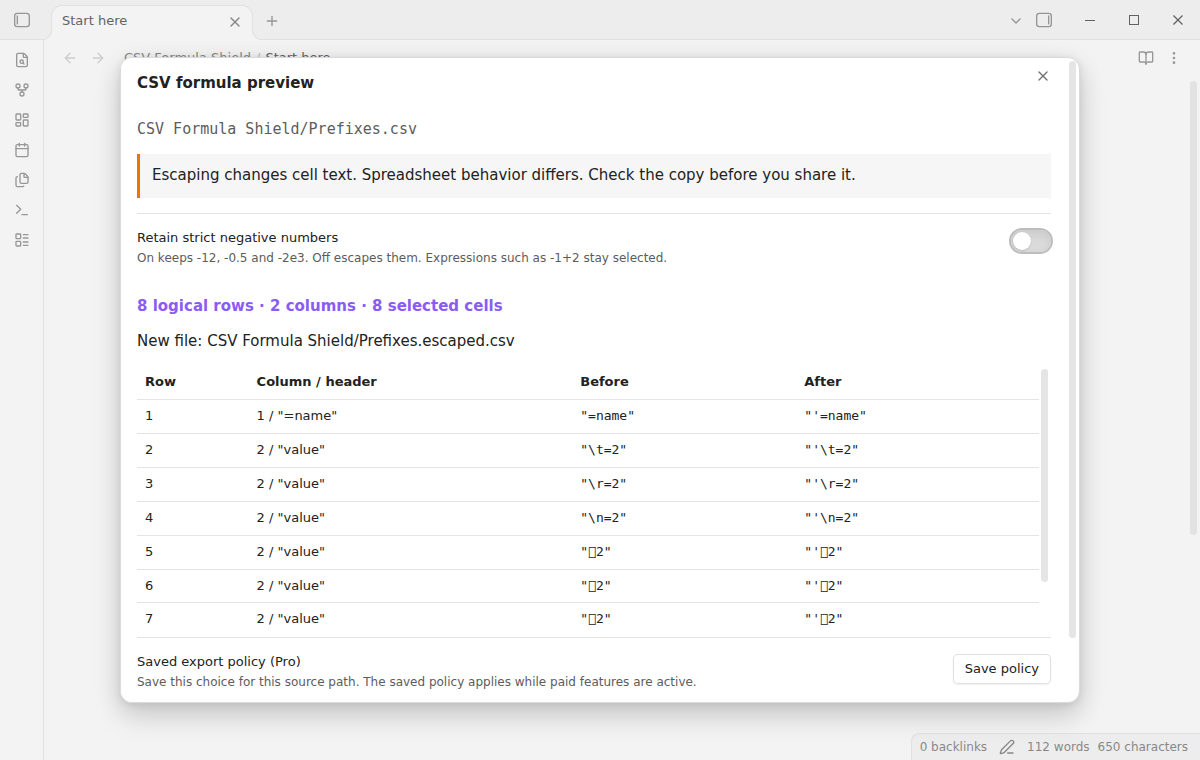Click the Before cell "\r=2"
The width and height of the screenshot is (1200, 760).
[604, 484]
